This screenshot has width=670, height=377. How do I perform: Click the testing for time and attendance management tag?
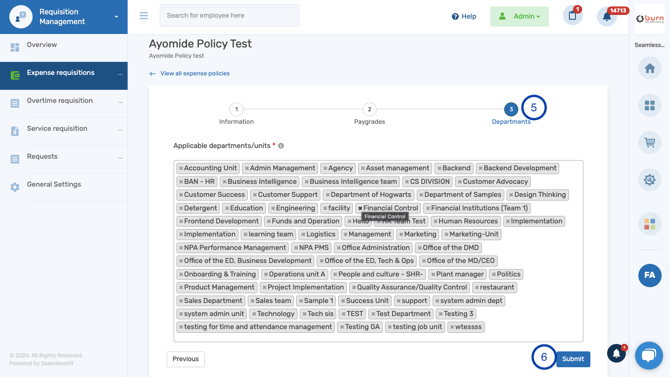[256, 327]
